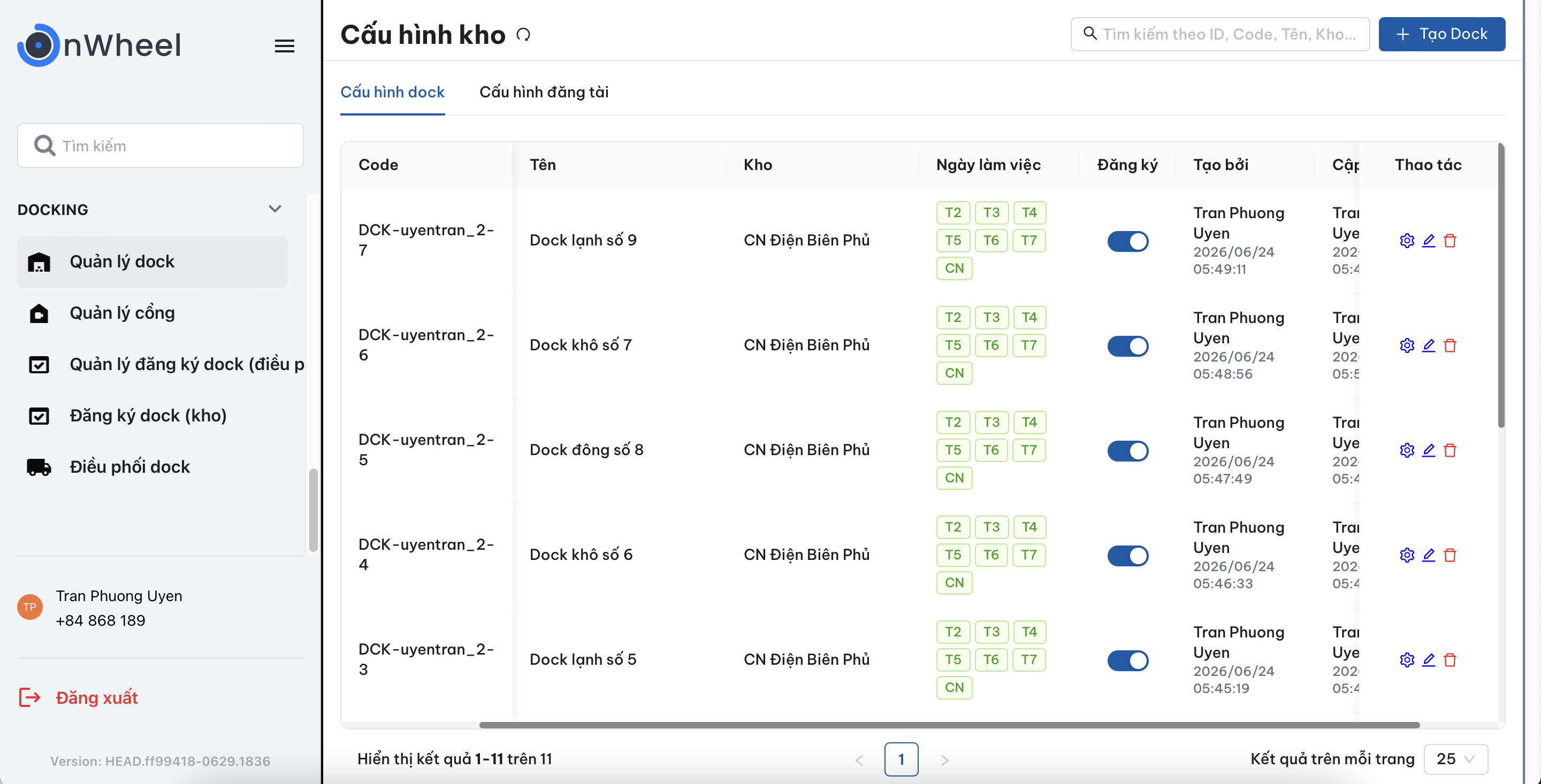
Task: Edit the Dock lạnh số 9 row
Action: pyautogui.click(x=1428, y=241)
